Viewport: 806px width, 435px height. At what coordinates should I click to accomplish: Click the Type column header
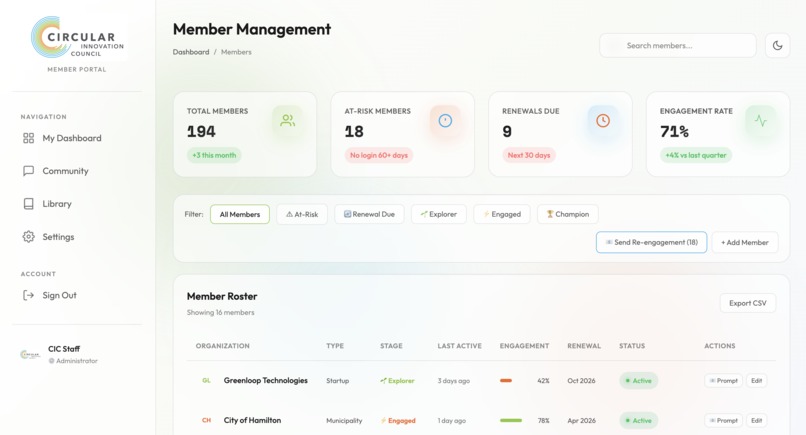(335, 346)
